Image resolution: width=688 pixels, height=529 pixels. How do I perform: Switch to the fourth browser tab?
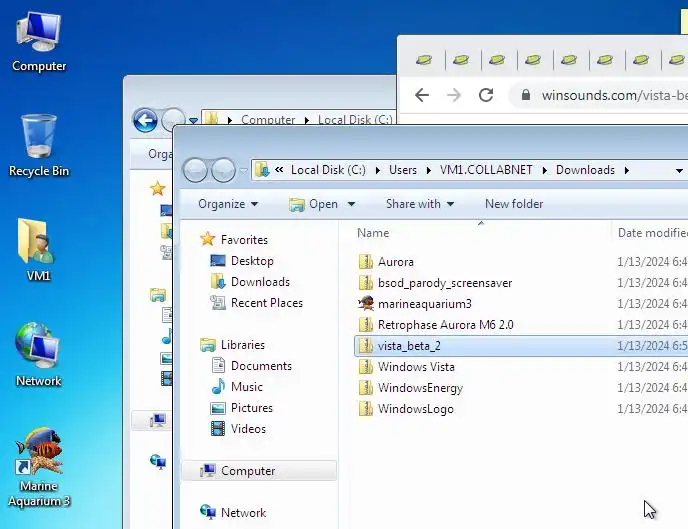pos(533,59)
